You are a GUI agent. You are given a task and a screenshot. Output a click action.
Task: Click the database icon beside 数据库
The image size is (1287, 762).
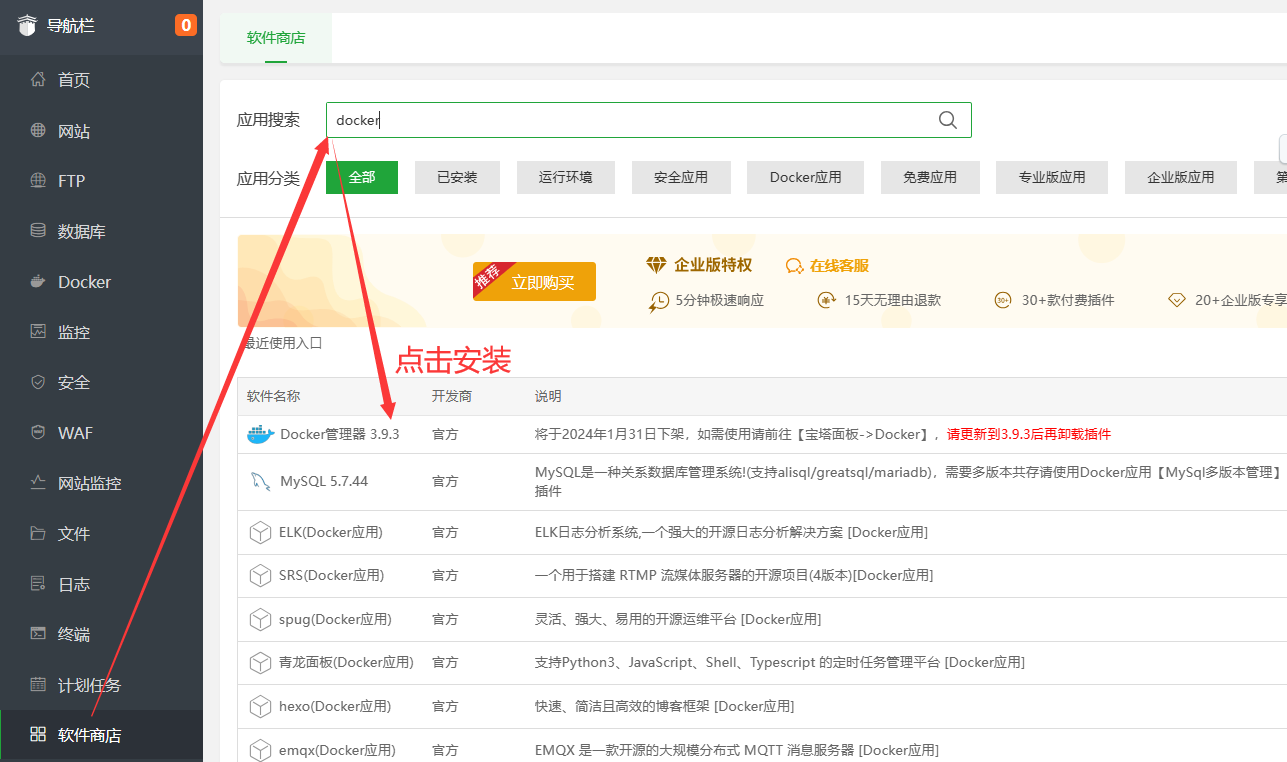click(38, 231)
